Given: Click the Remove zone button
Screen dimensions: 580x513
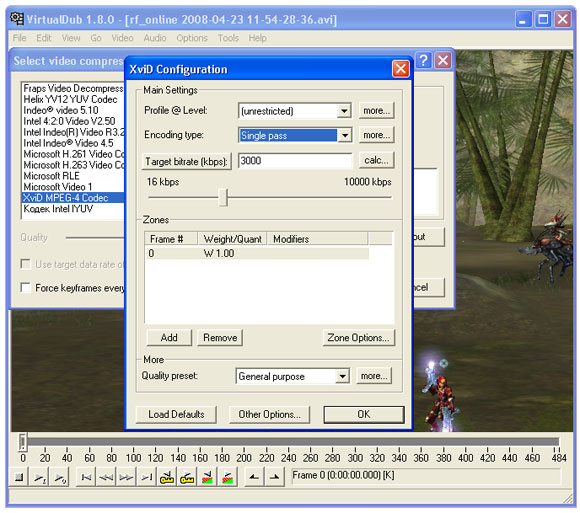Looking at the screenshot, I should tap(220, 337).
